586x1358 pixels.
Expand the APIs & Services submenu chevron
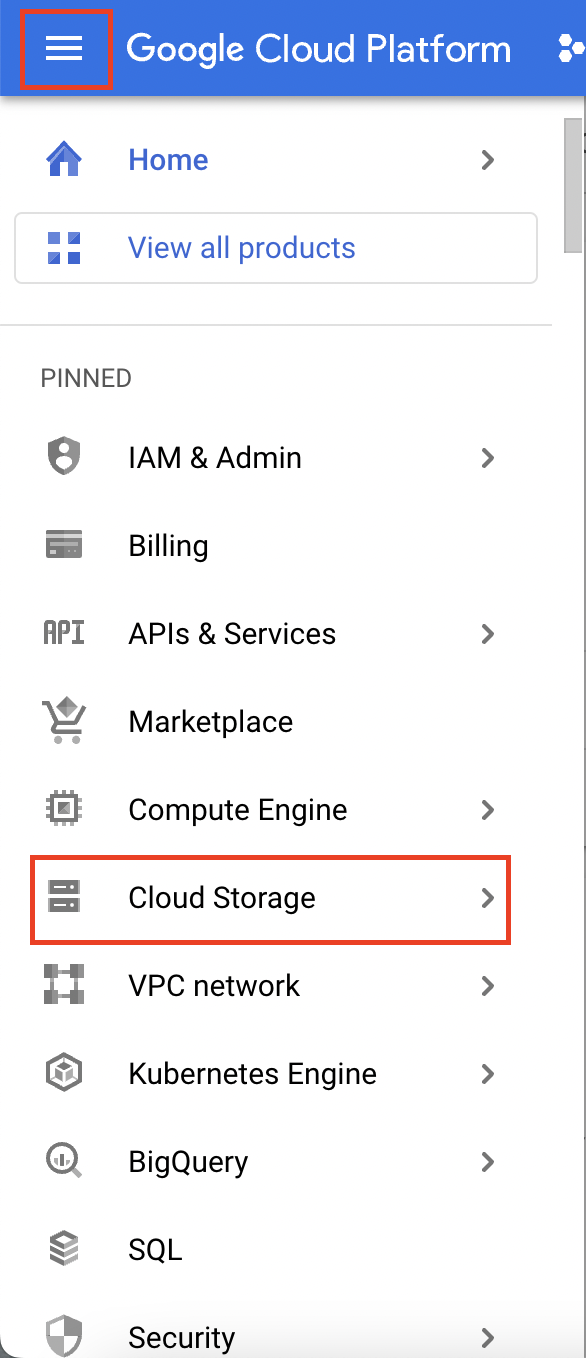pyautogui.click(x=488, y=634)
